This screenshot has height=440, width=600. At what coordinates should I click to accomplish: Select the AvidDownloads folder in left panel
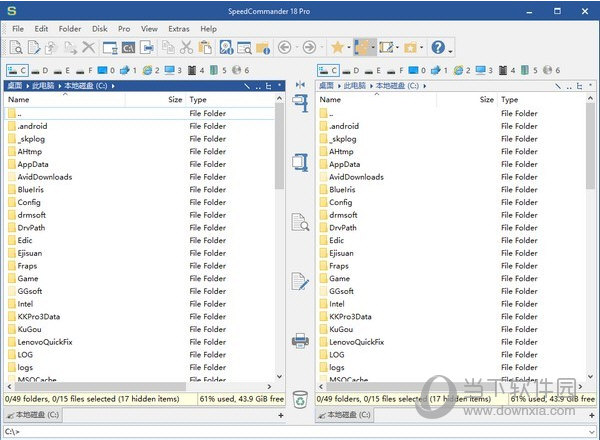pos(45,177)
